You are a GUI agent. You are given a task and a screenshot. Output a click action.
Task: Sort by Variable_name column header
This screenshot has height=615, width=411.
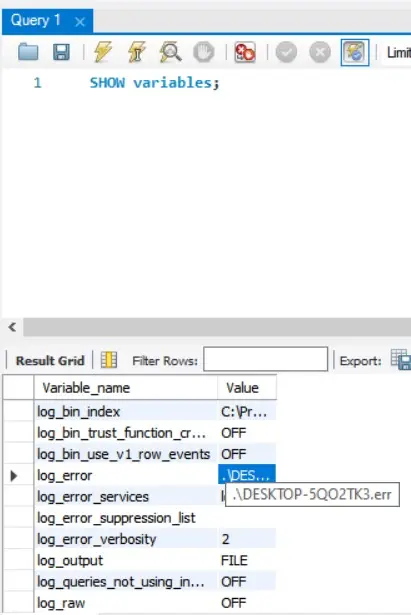pos(125,388)
